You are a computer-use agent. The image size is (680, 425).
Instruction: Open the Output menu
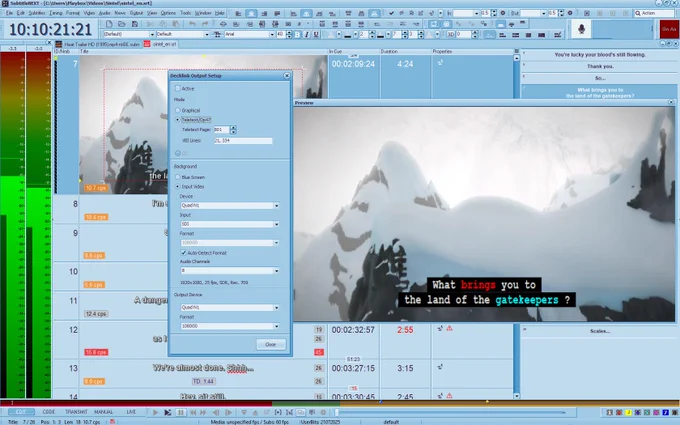tap(136, 13)
